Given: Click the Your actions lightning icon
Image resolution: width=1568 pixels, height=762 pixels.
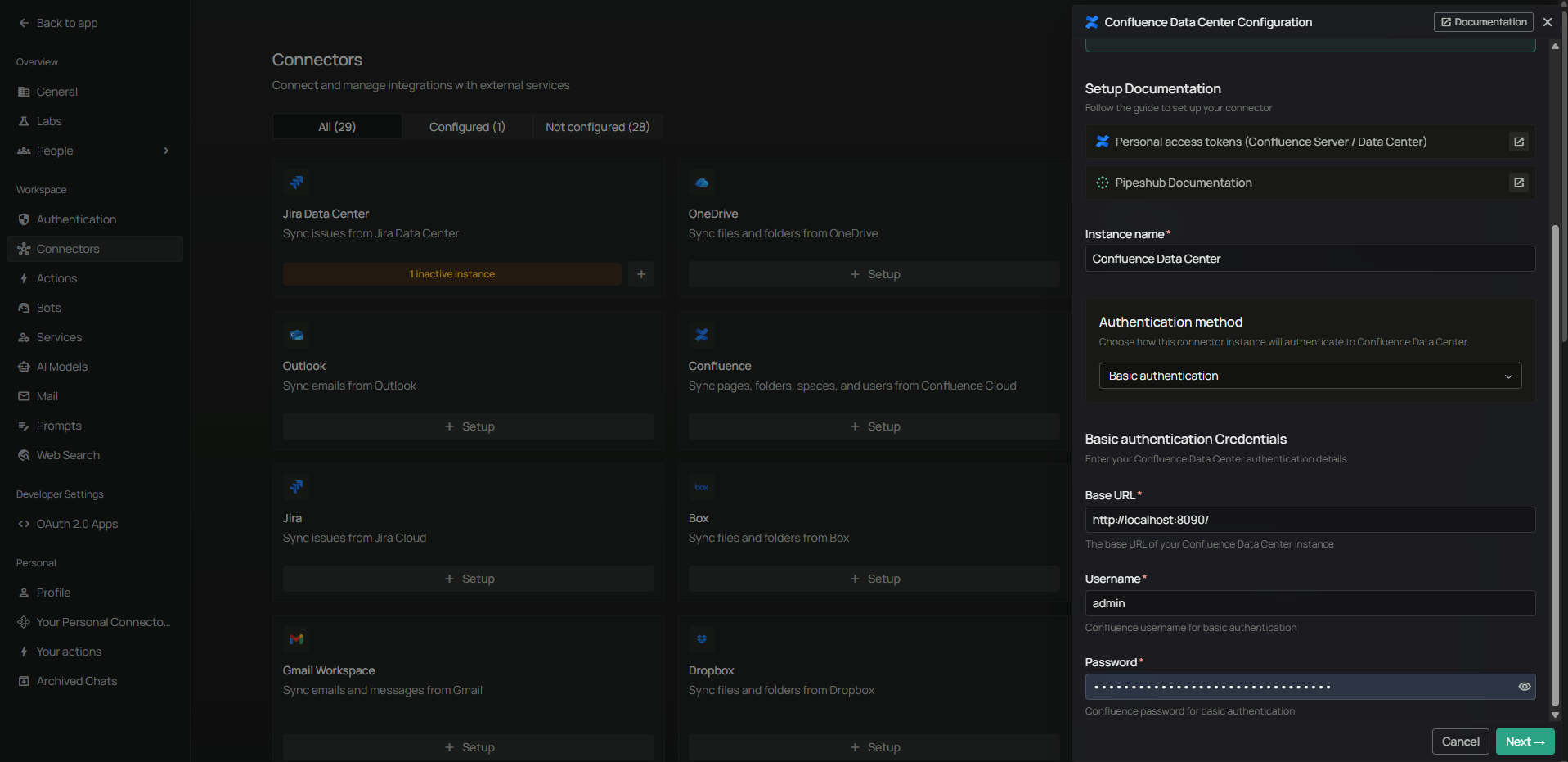Looking at the screenshot, I should (x=24, y=652).
